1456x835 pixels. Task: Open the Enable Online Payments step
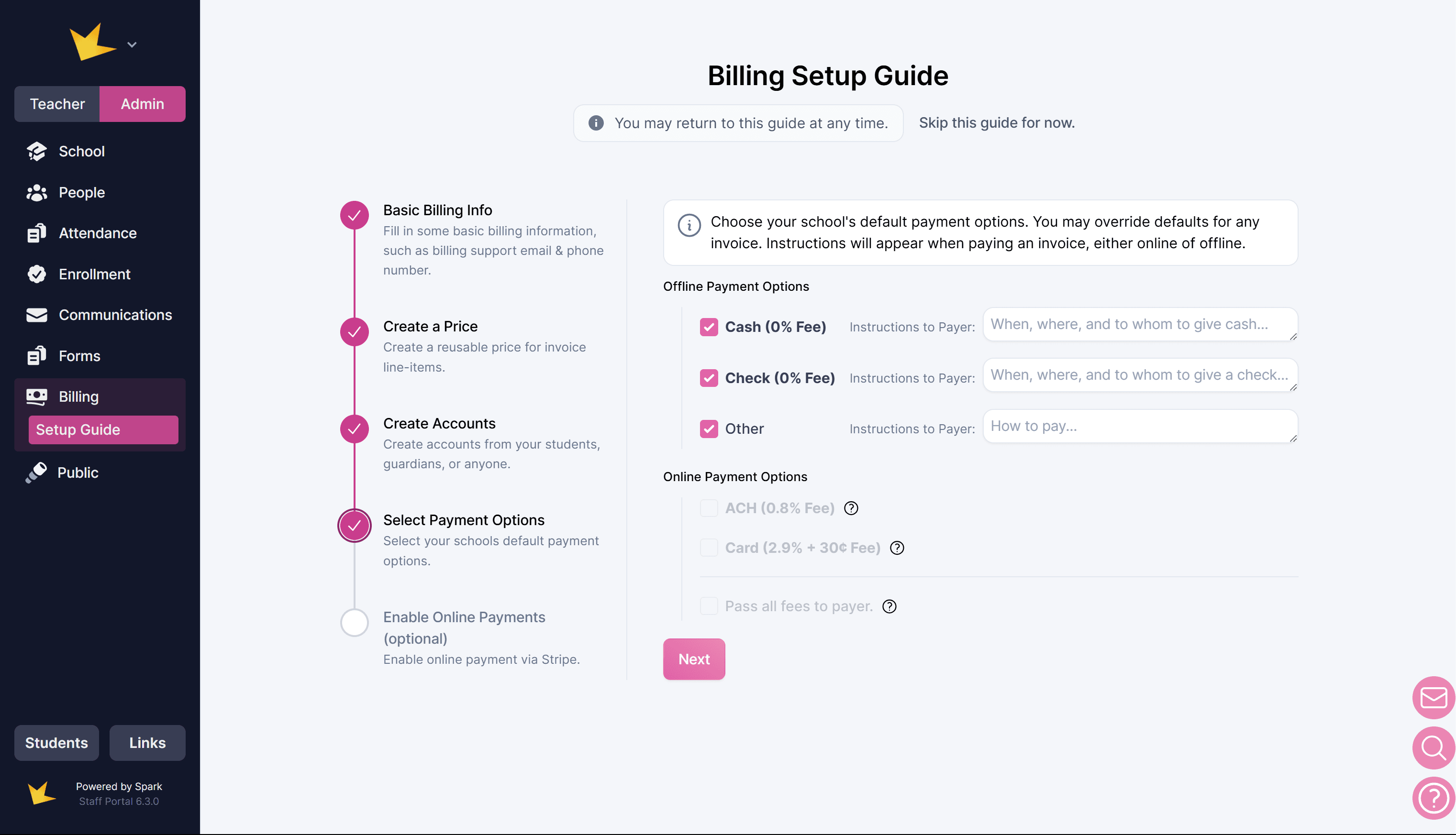pos(464,617)
